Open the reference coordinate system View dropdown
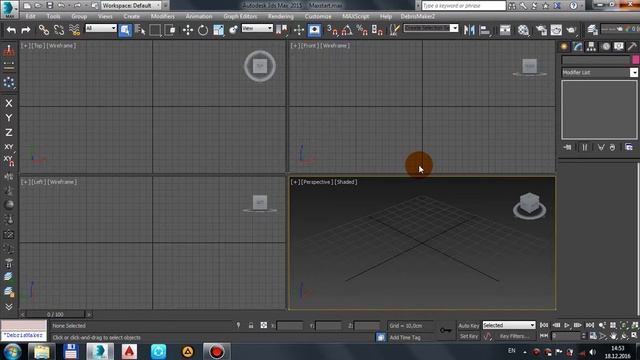Viewport: 640px width, 360px height. coord(257,28)
